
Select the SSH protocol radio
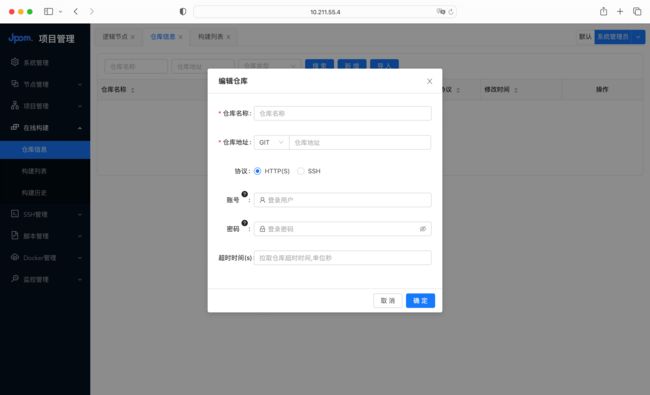coord(301,171)
